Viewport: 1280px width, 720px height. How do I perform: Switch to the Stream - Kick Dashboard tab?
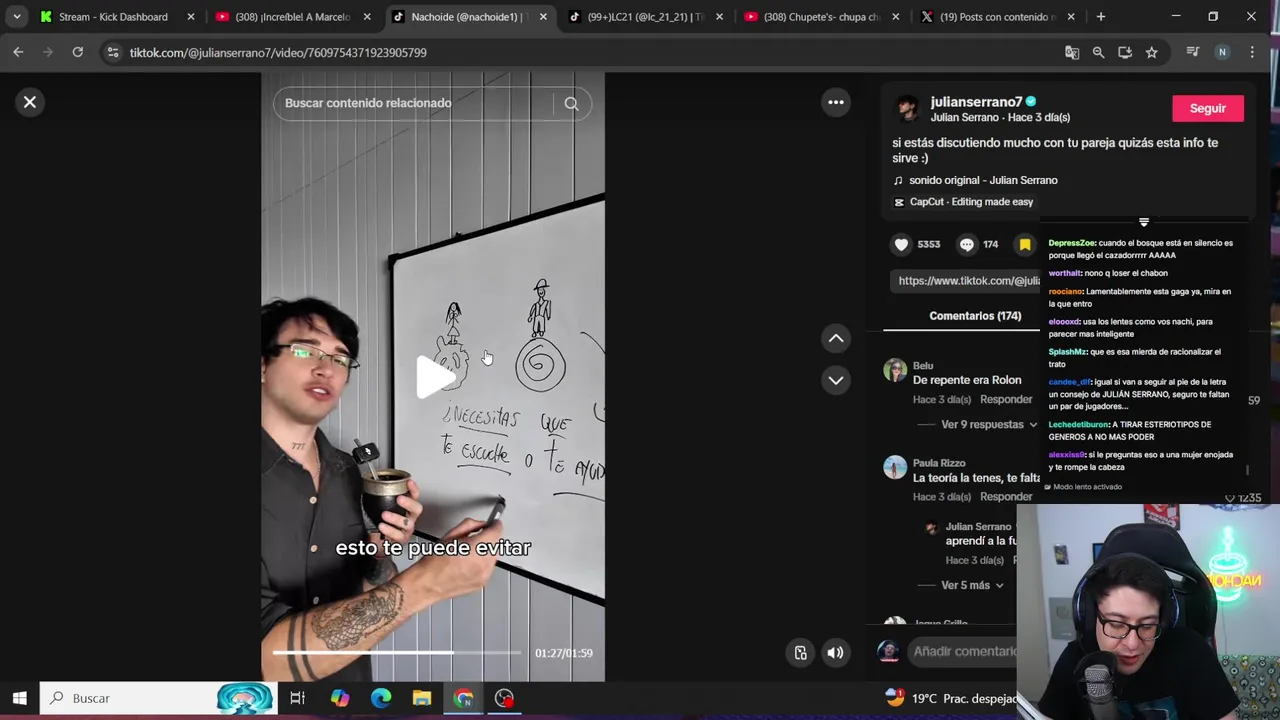113,17
